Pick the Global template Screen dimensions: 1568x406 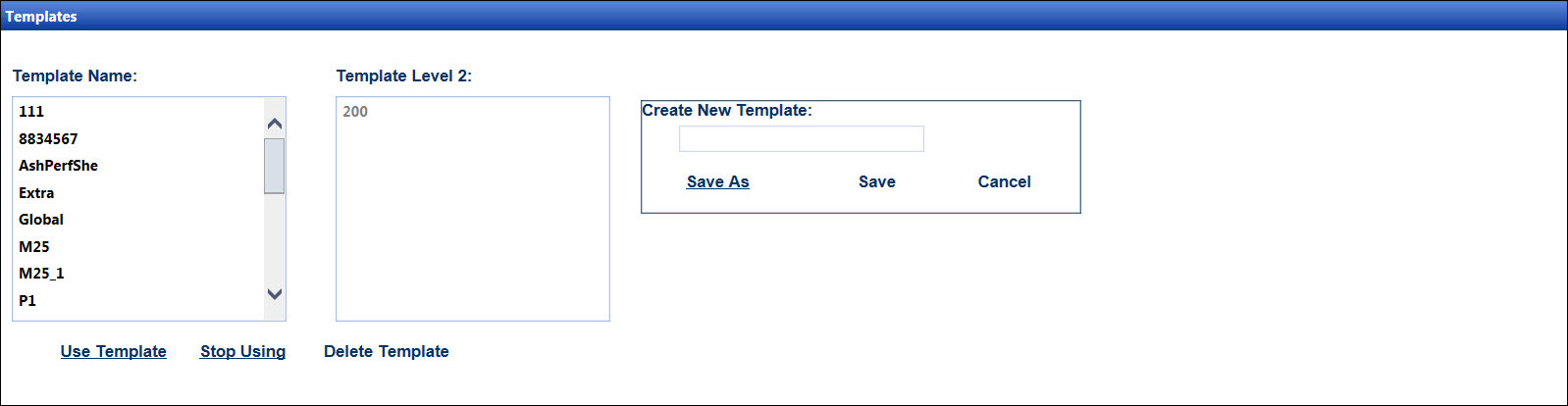point(41,220)
